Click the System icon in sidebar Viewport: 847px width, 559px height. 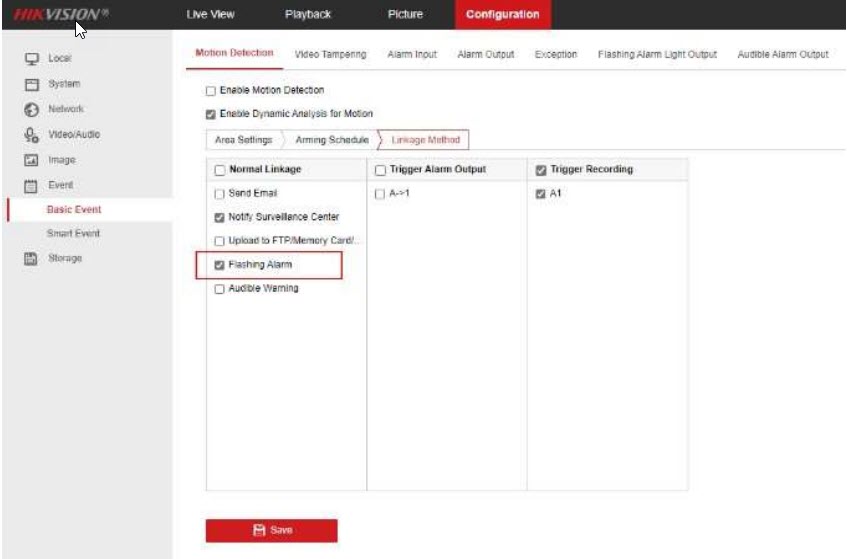tap(30, 84)
